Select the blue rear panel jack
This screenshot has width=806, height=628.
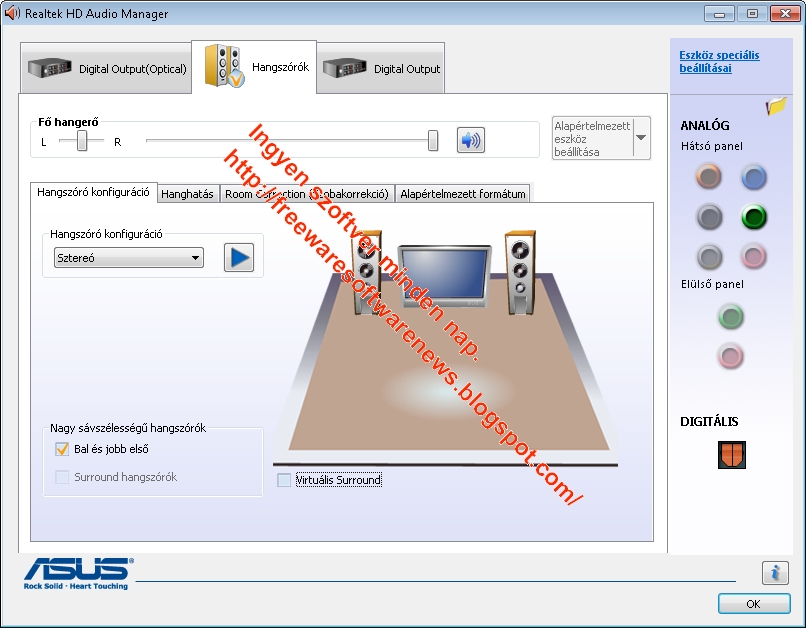pos(754,177)
